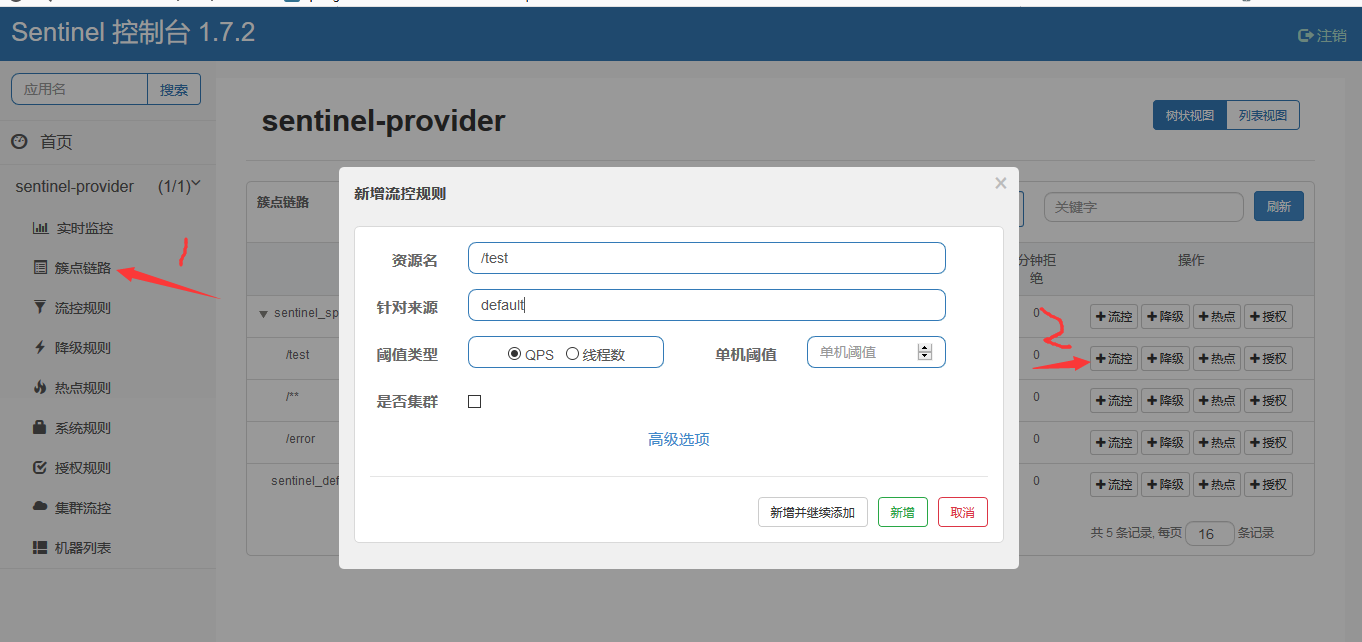Click +热点 in the /test row

[x=1217, y=359]
